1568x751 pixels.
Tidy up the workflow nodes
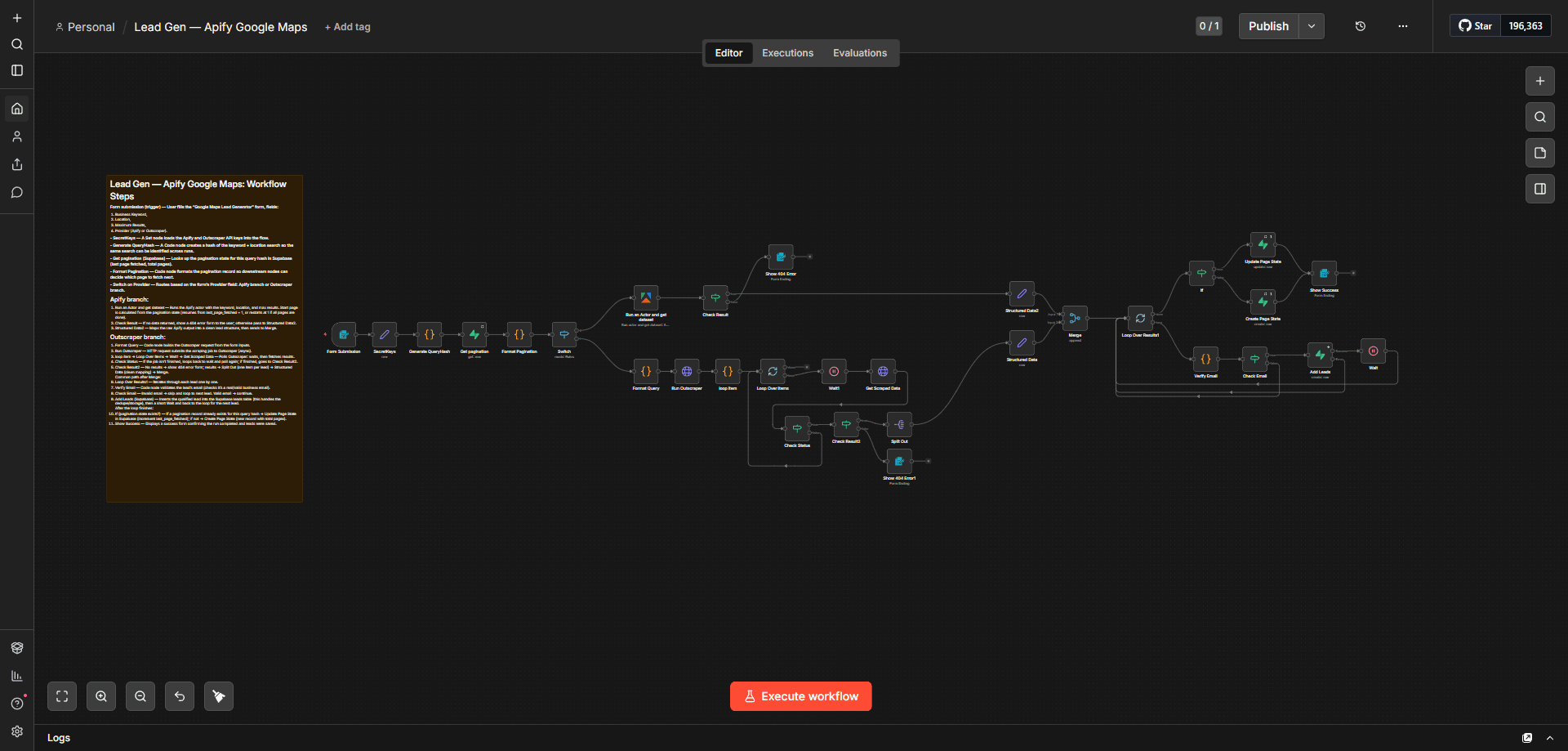[x=219, y=696]
